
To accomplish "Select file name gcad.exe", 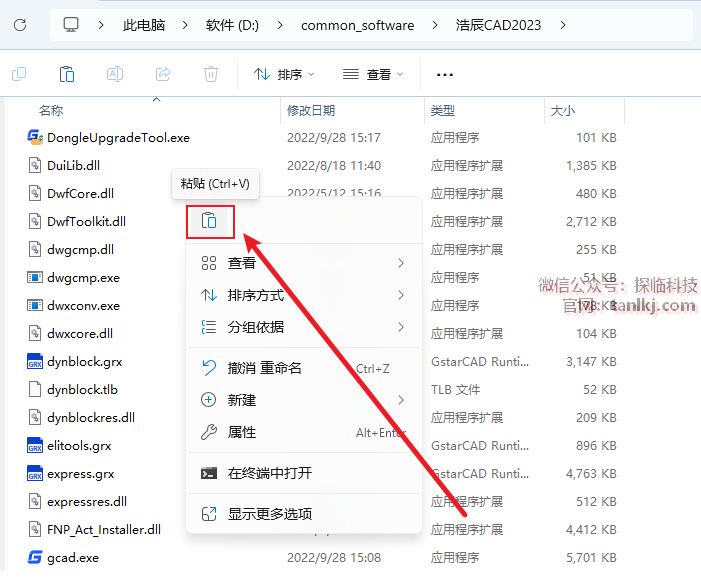I will [x=73, y=558].
